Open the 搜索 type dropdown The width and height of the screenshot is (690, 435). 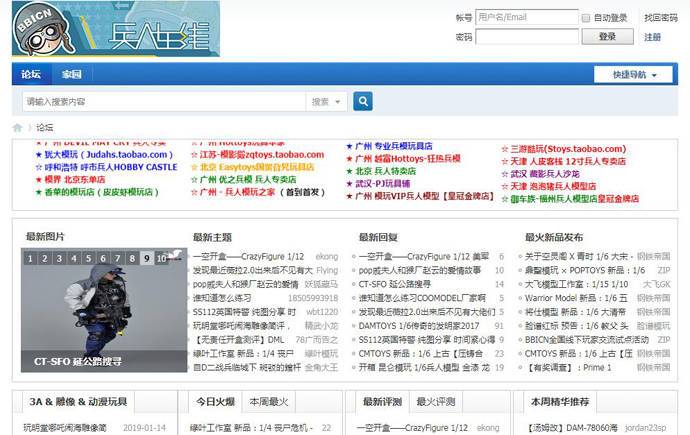coord(325,101)
